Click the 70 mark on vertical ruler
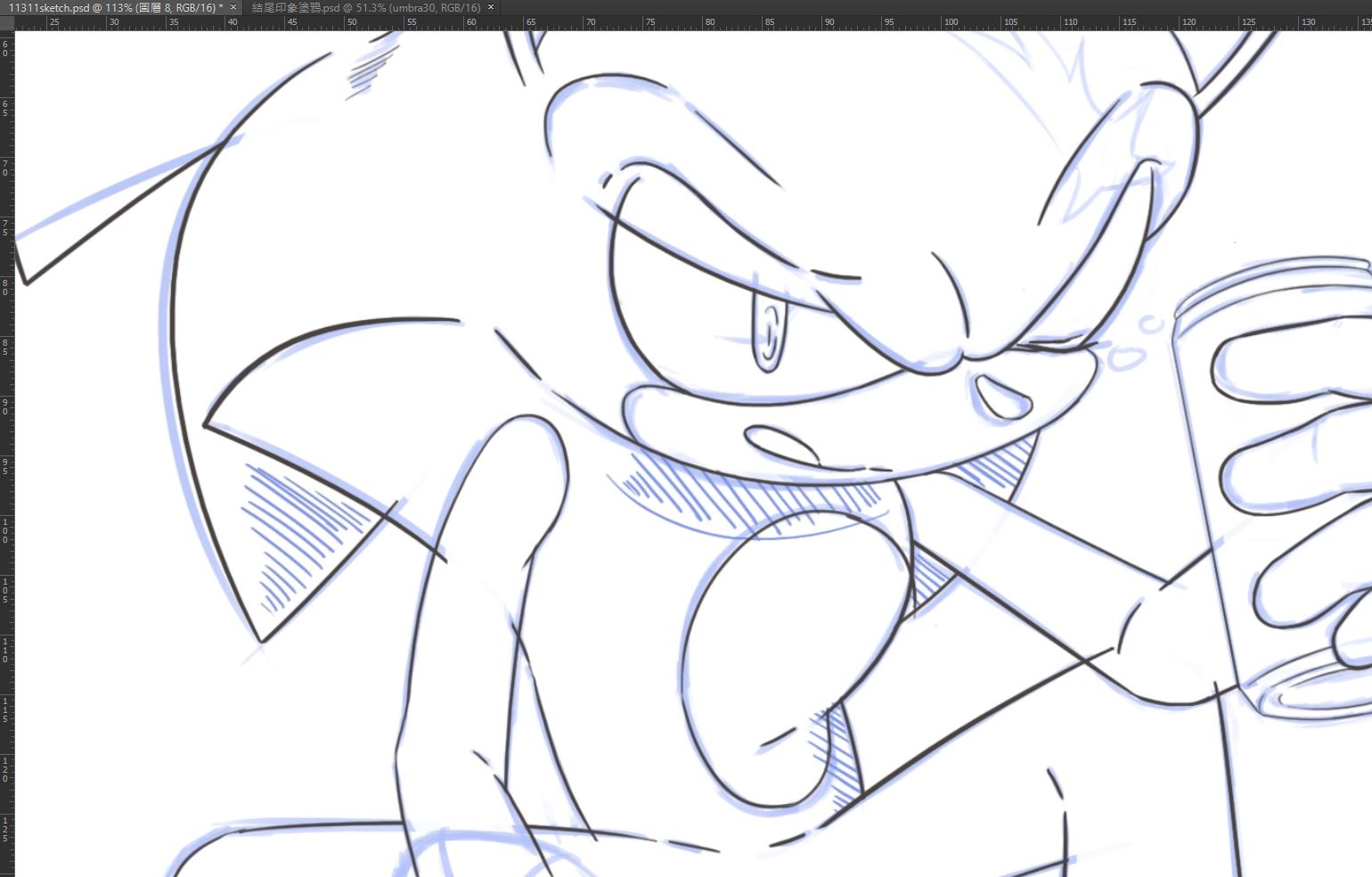1372x877 pixels. tap(7, 167)
